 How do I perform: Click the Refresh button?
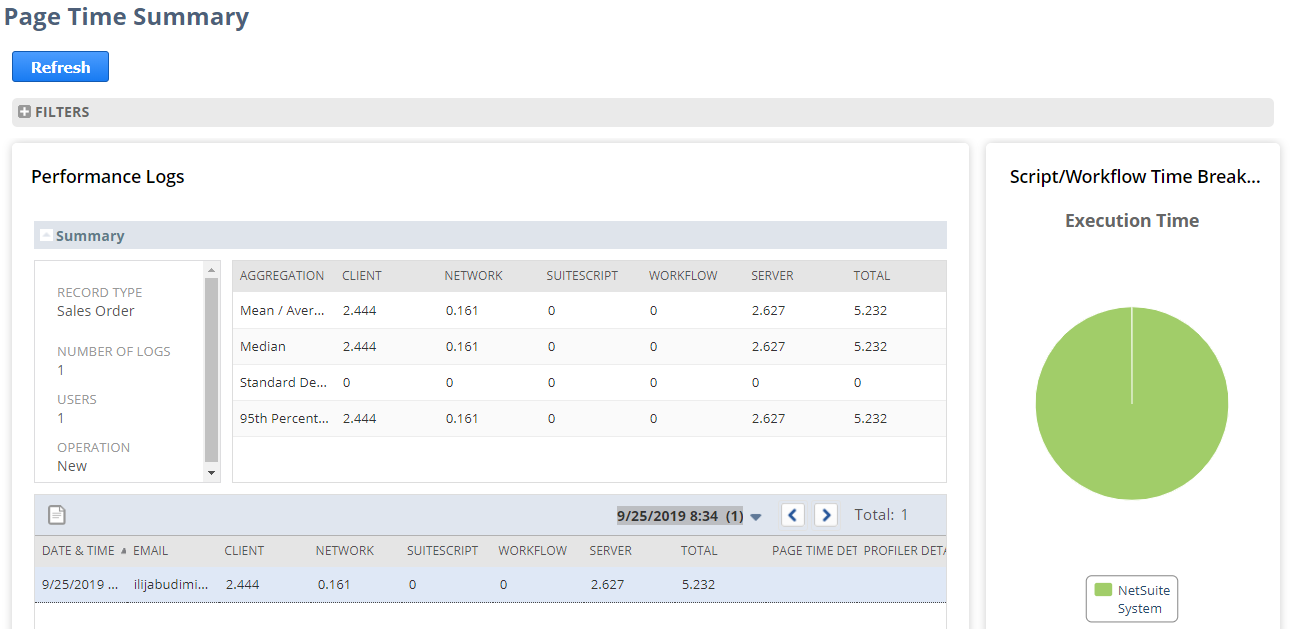point(60,66)
